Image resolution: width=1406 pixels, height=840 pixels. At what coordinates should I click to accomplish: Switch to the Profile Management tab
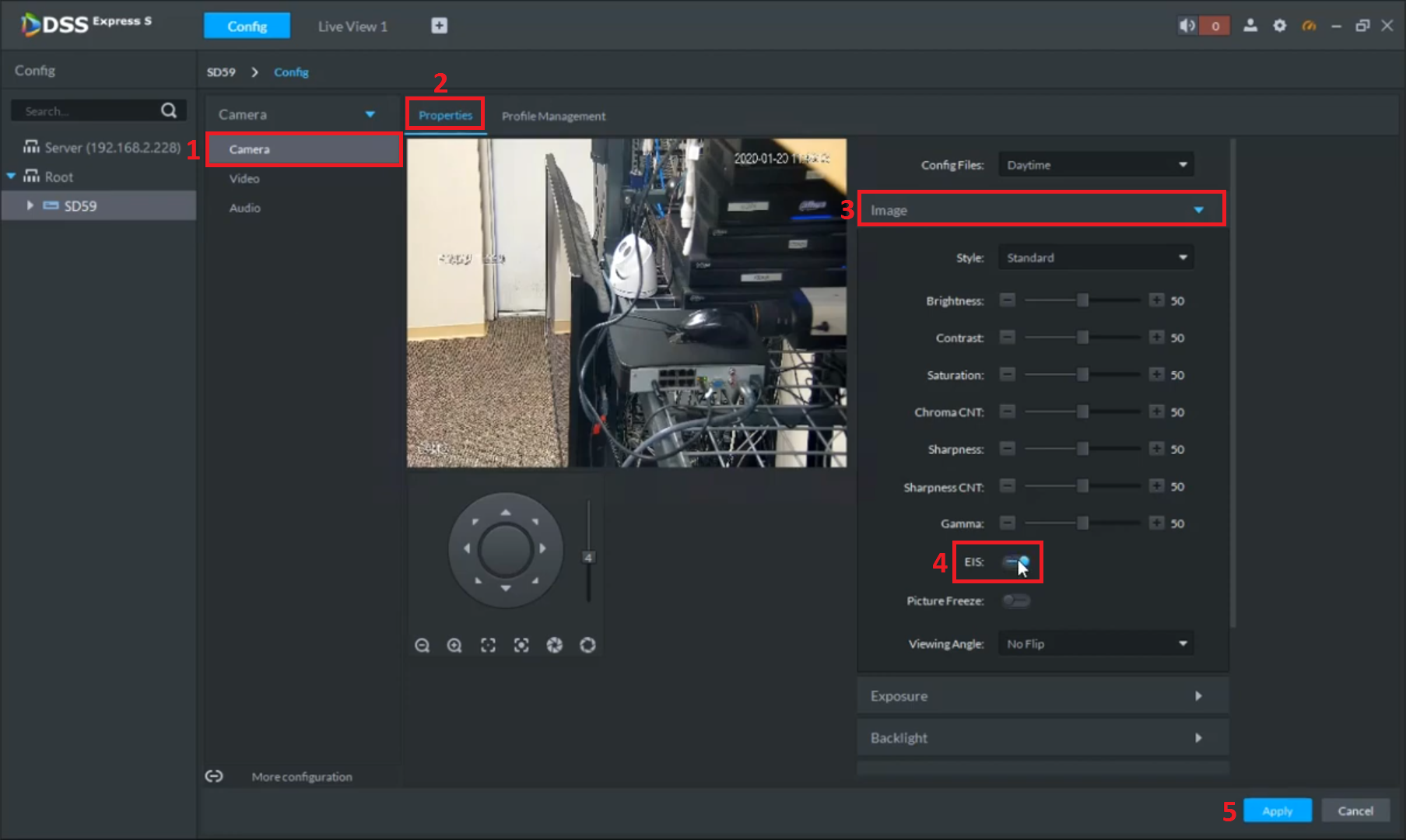click(553, 116)
